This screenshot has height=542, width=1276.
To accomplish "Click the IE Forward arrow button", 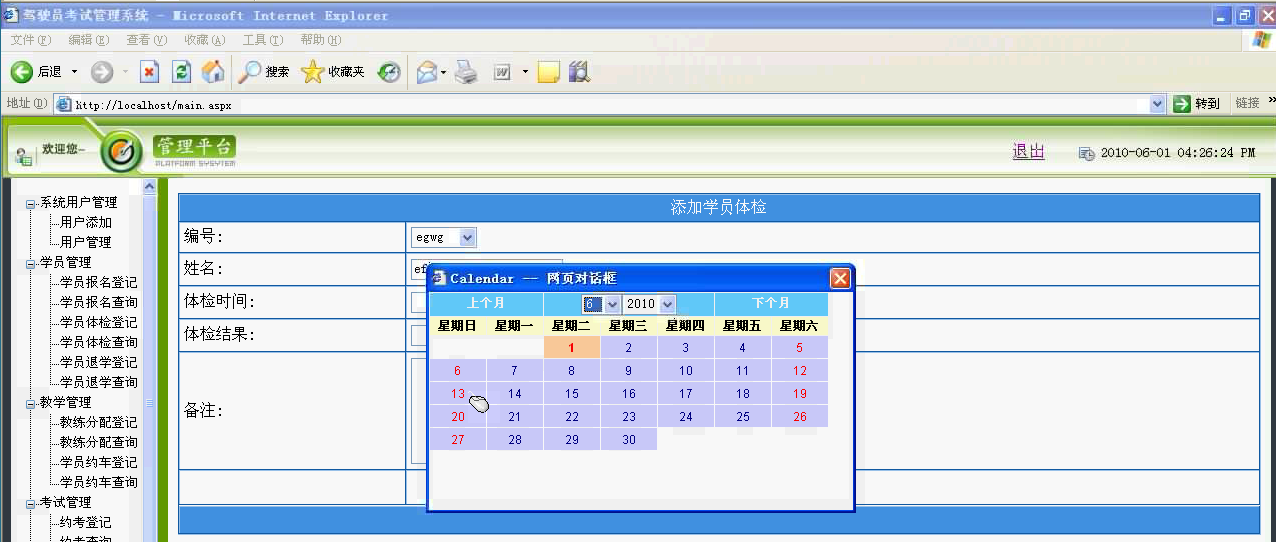I will tap(101, 72).
